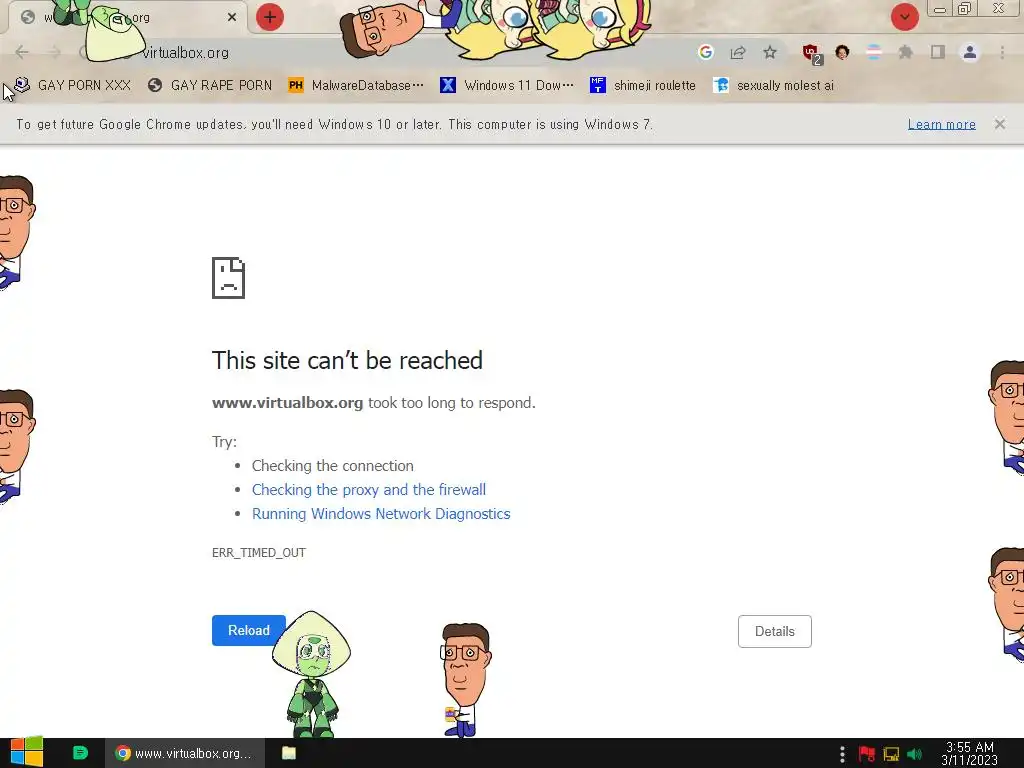Click the network tray icon
Screen dimensions: 1024x768
tap(891, 754)
